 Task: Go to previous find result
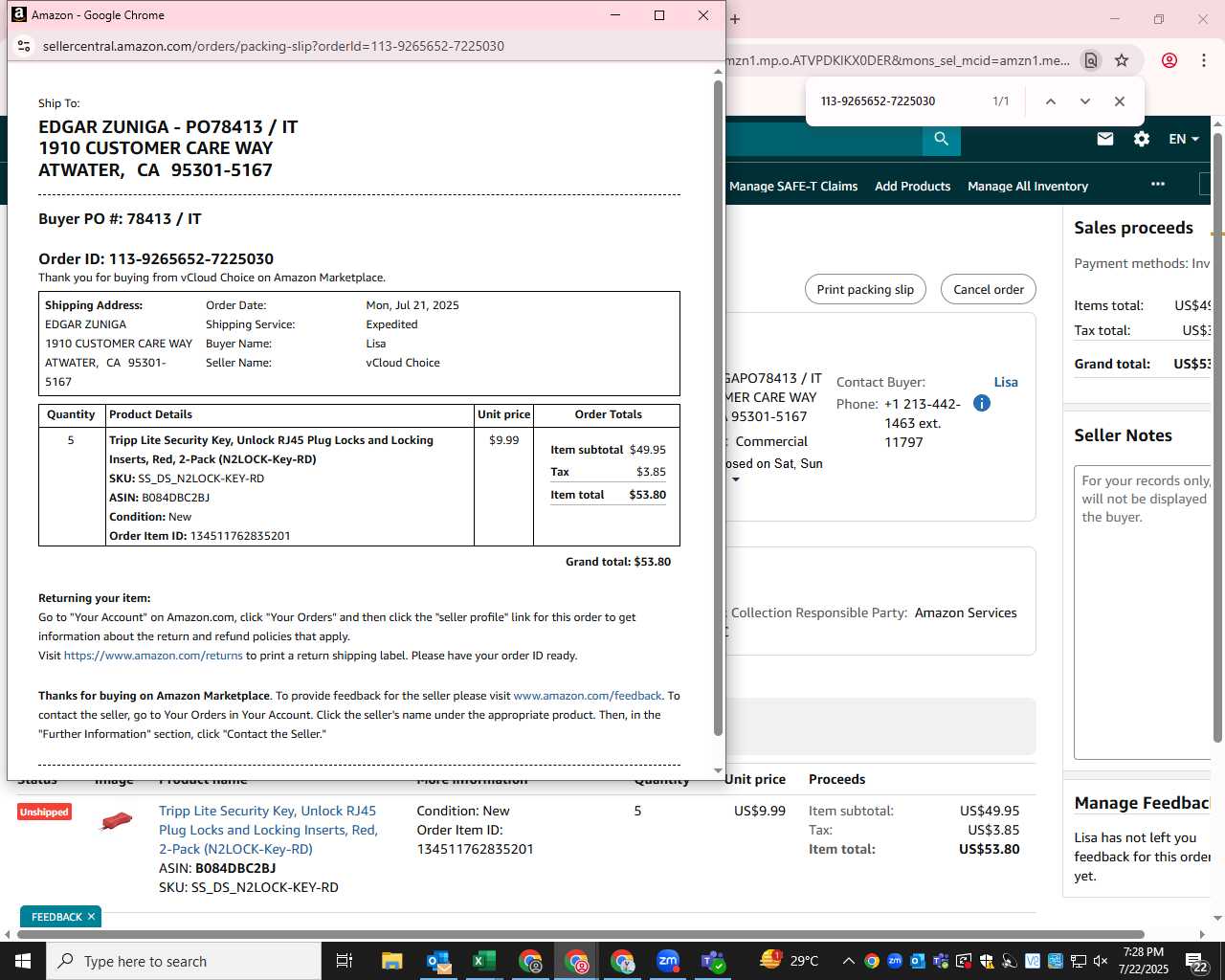click(x=1051, y=101)
